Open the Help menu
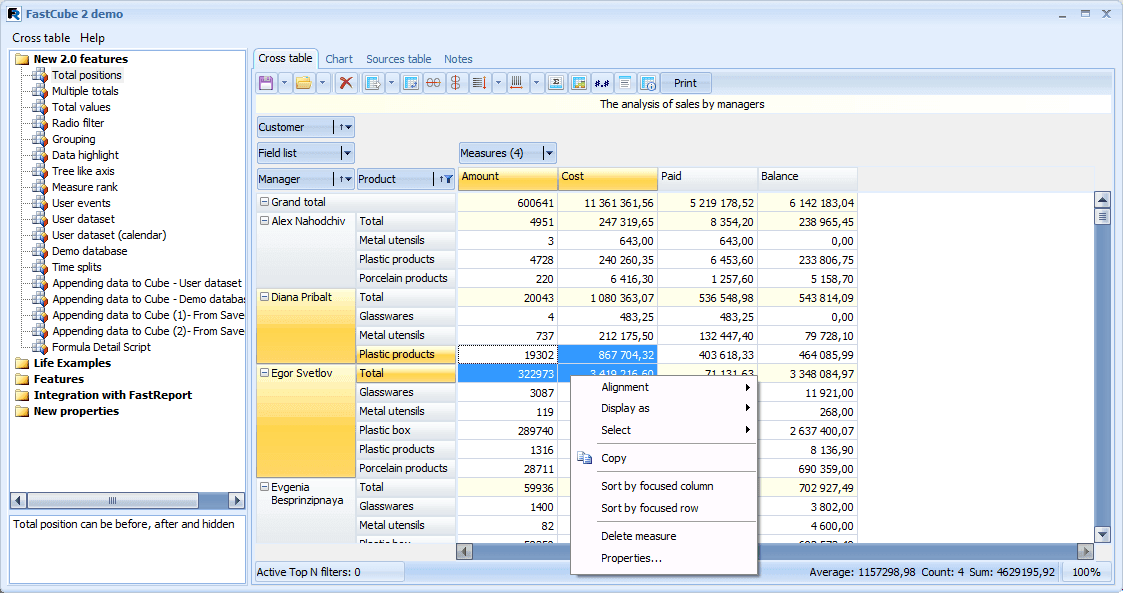Image resolution: width=1123 pixels, height=593 pixels. click(x=92, y=38)
